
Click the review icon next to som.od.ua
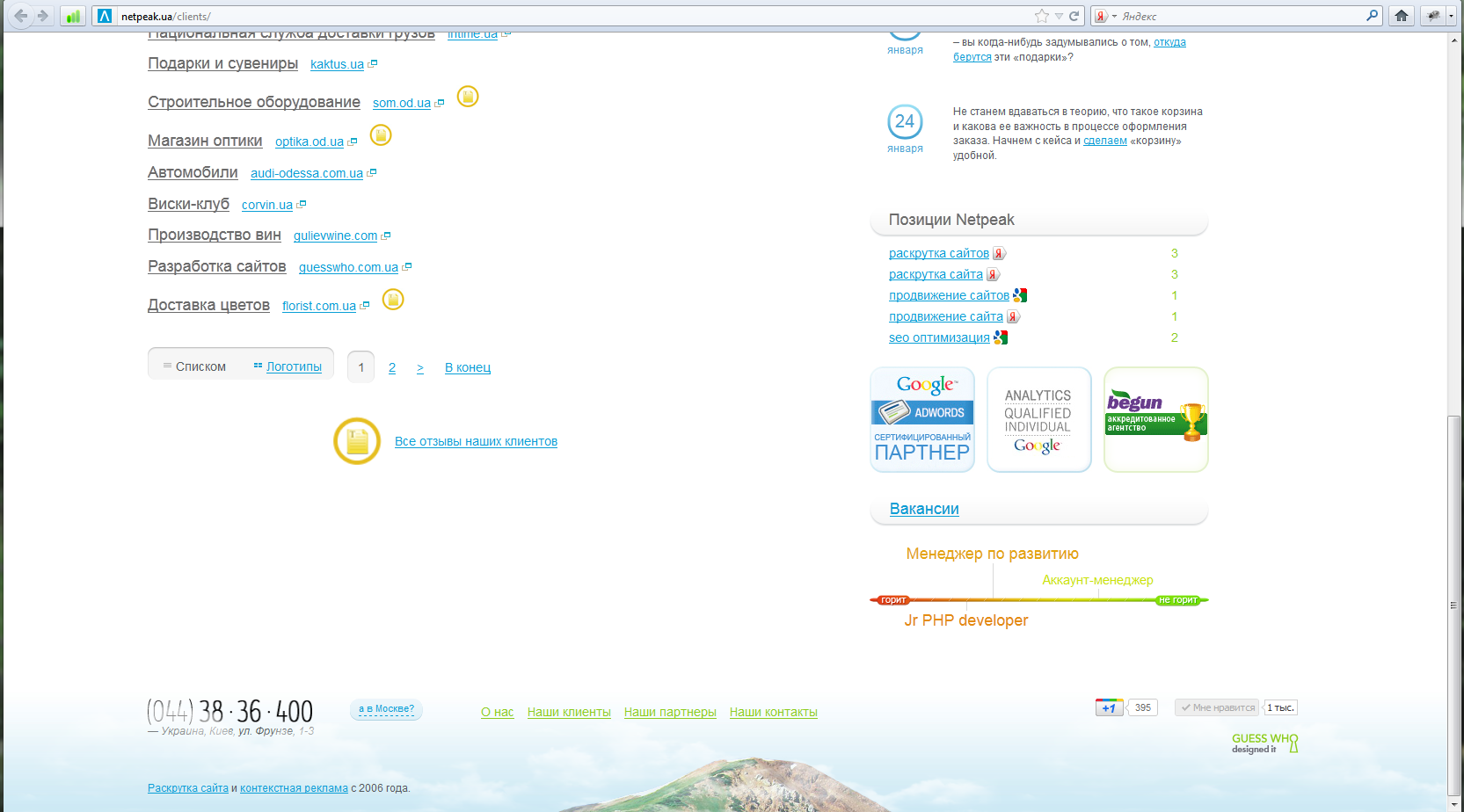pos(468,97)
